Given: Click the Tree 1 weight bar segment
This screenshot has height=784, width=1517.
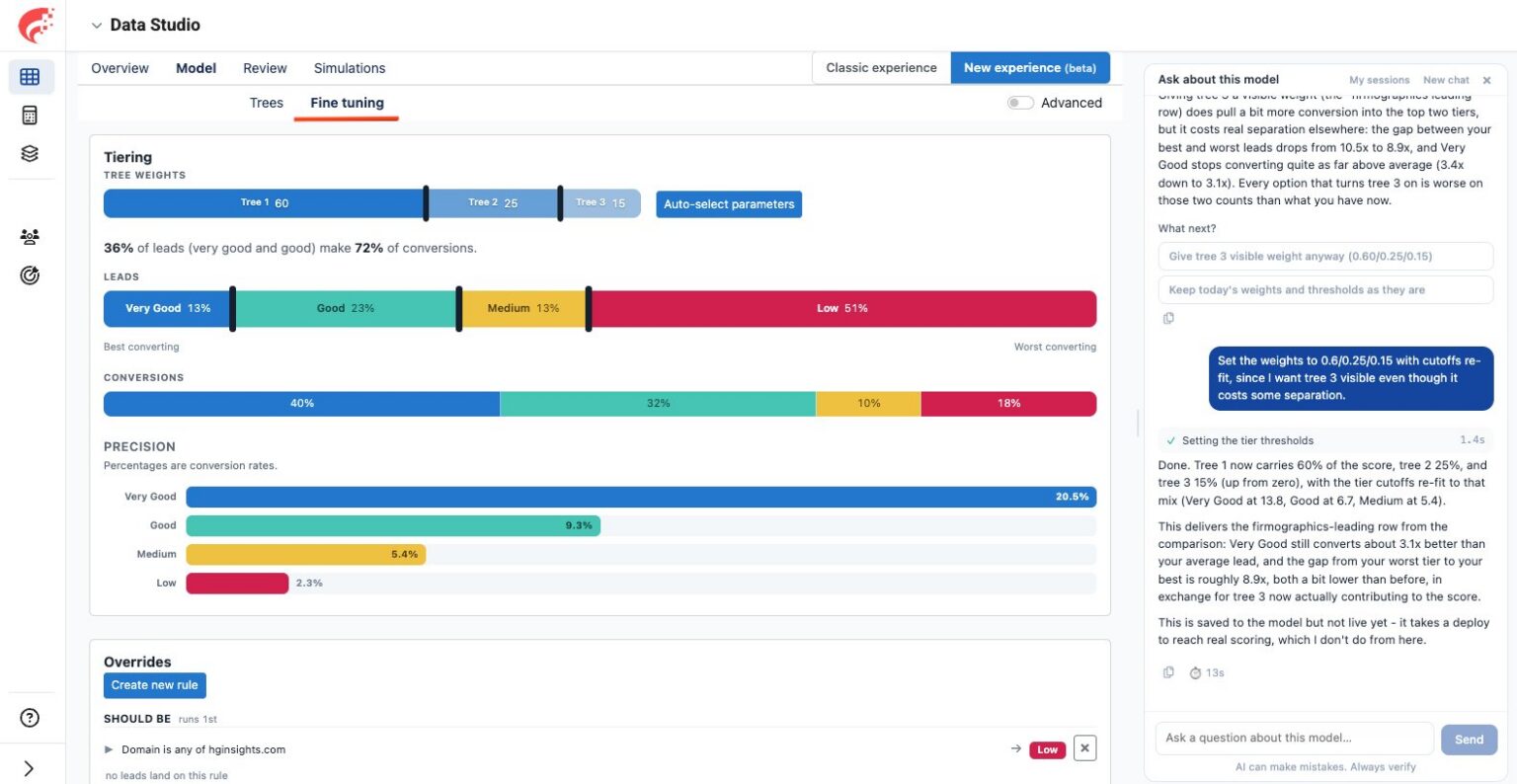Looking at the screenshot, I should click(x=265, y=203).
